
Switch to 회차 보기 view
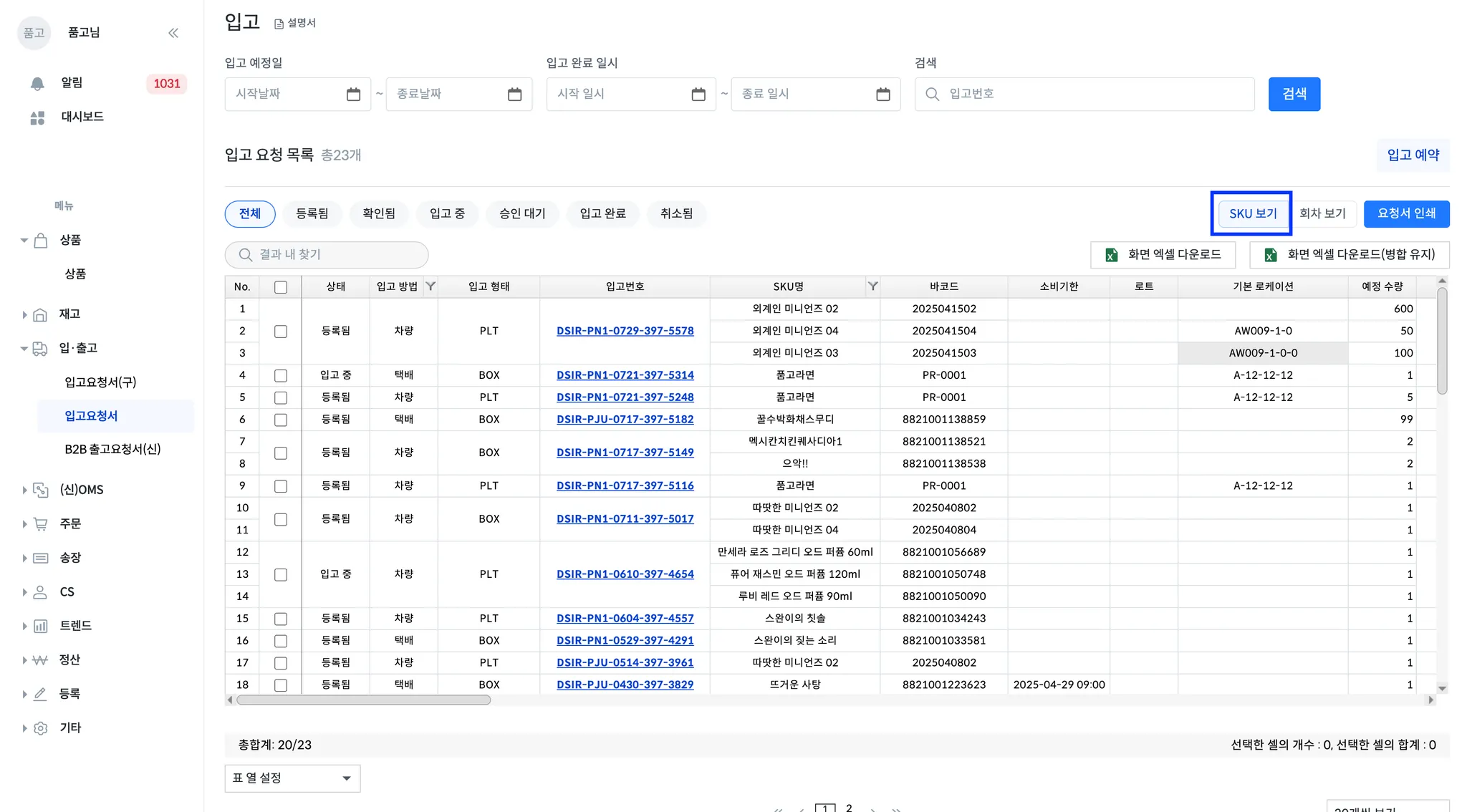1322,214
